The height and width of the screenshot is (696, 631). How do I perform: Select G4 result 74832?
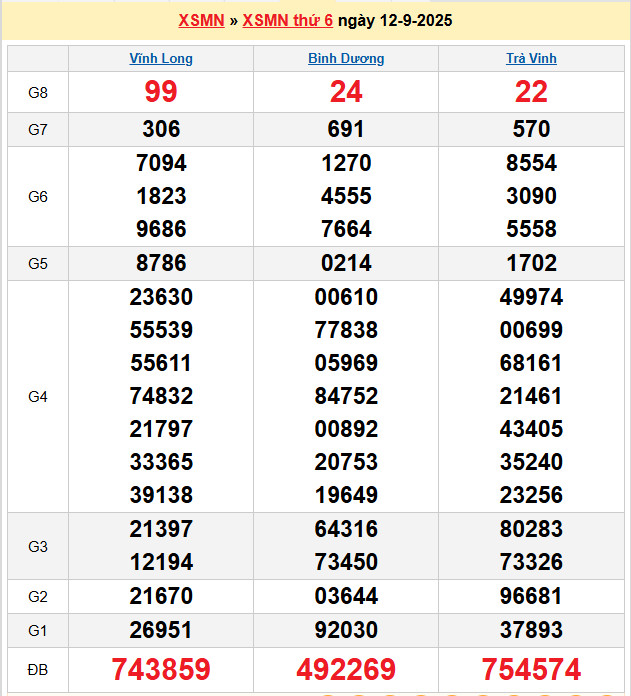pos(161,396)
